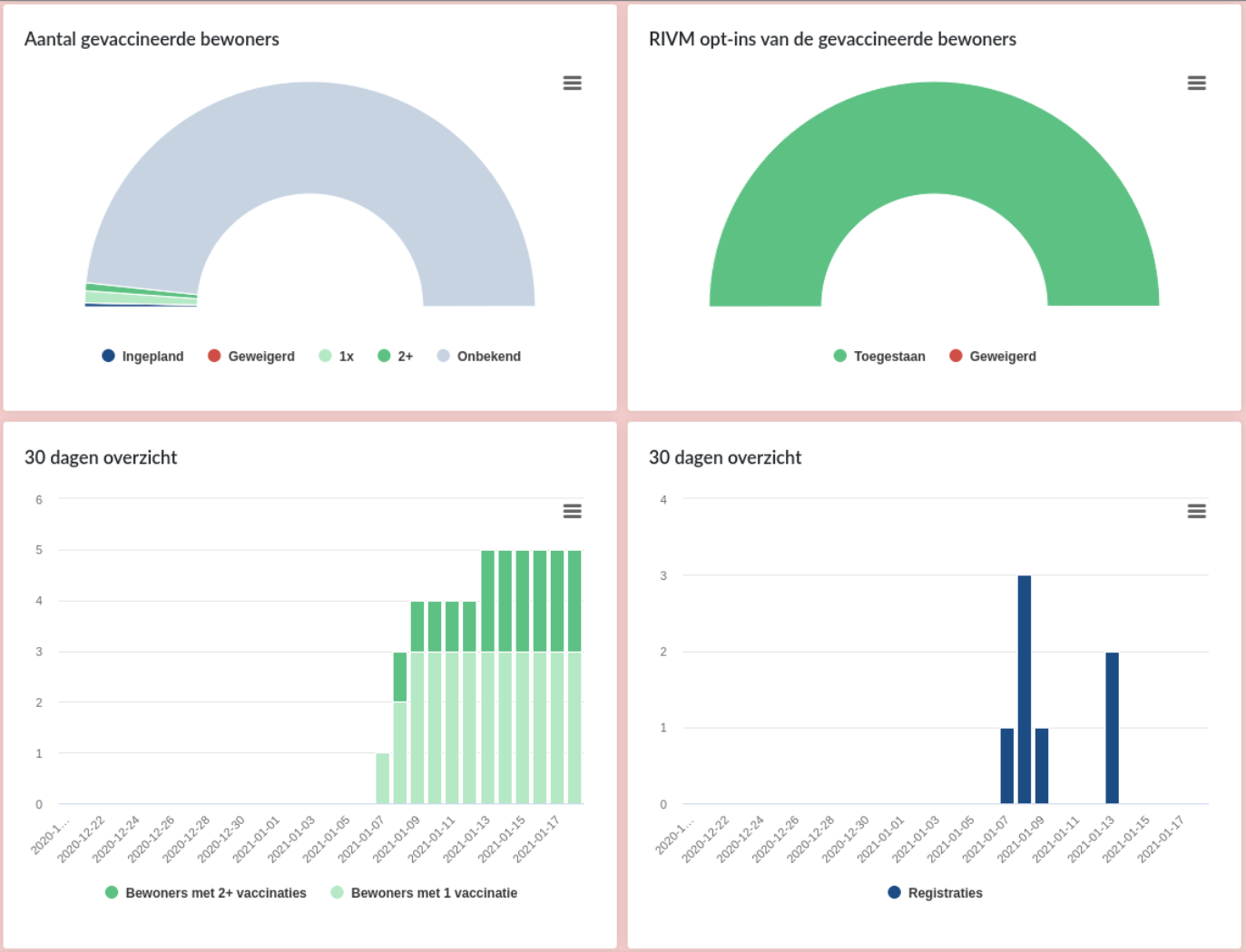Viewport: 1246px width, 952px height.
Task: Toggle the 1x legend entry
Action: tap(337, 357)
